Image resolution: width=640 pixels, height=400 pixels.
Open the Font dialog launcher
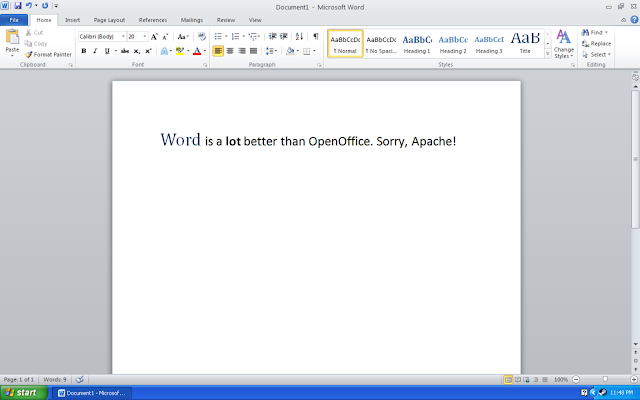tap(205, 65)
